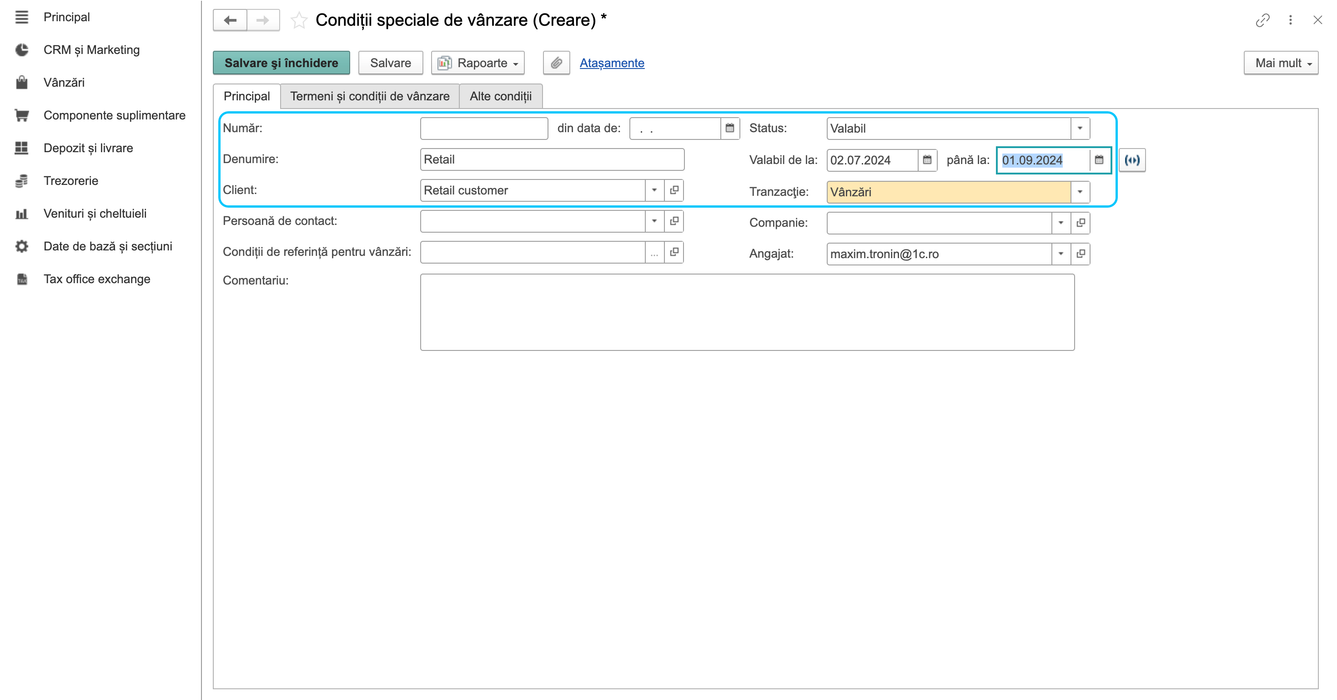The image size is (1337, 700).
Task: Click the period selection button beside 'până la'
Action: (1132, 160)
